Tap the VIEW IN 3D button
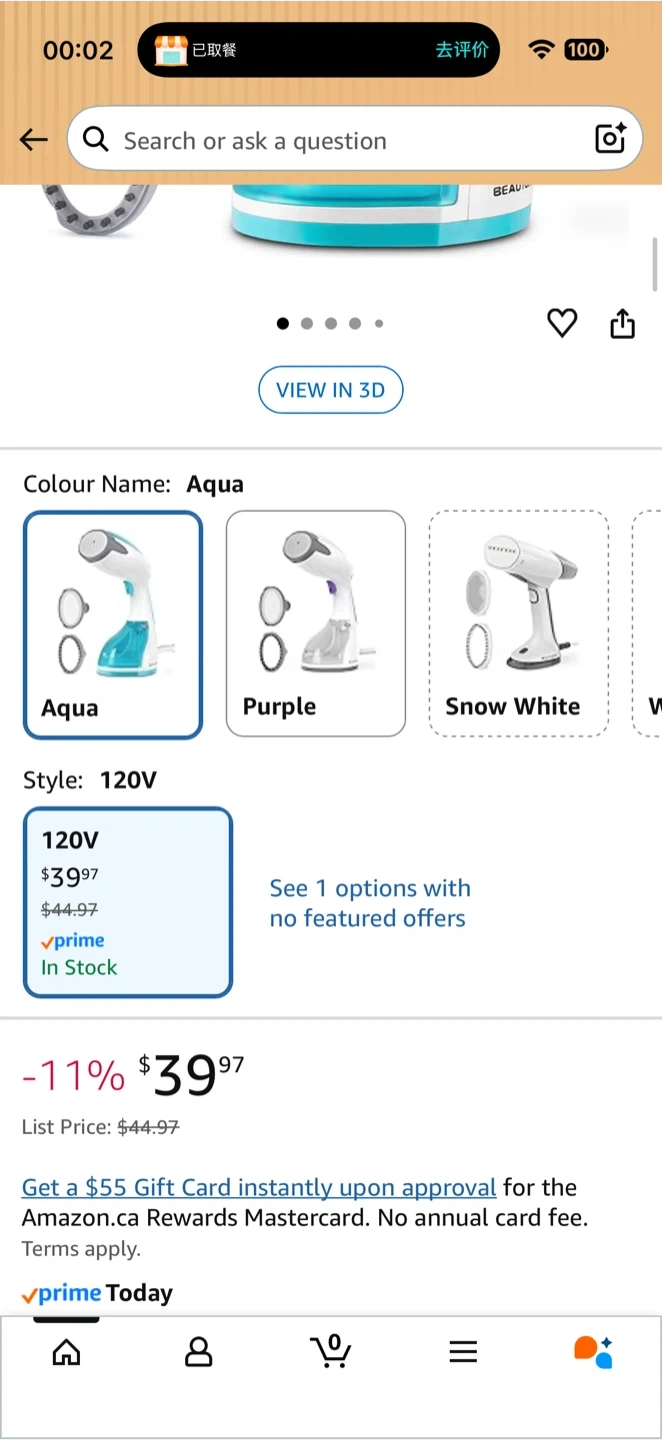This screenshot has height=1440, width=662. pos(331,390)
